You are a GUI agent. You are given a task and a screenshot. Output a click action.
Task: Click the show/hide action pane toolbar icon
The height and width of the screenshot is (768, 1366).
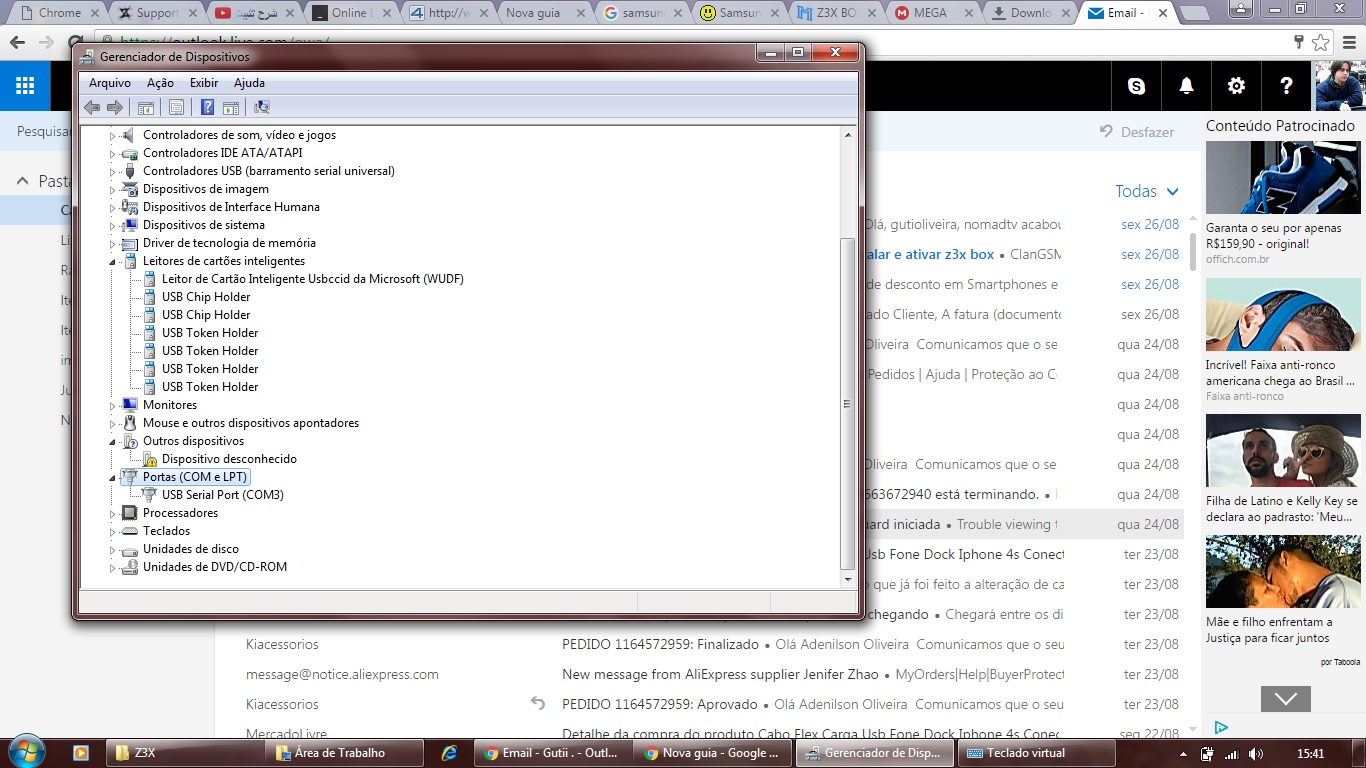point(231,107)
